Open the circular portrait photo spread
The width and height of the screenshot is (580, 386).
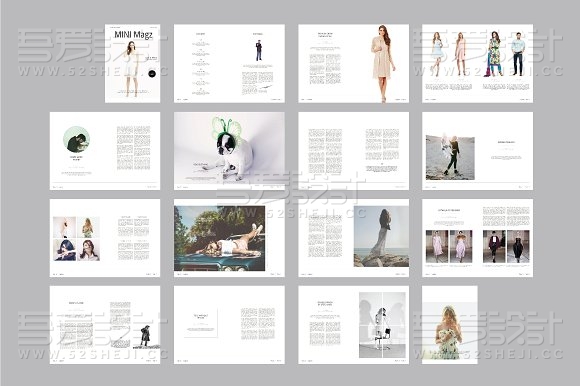tap(105, 151)
